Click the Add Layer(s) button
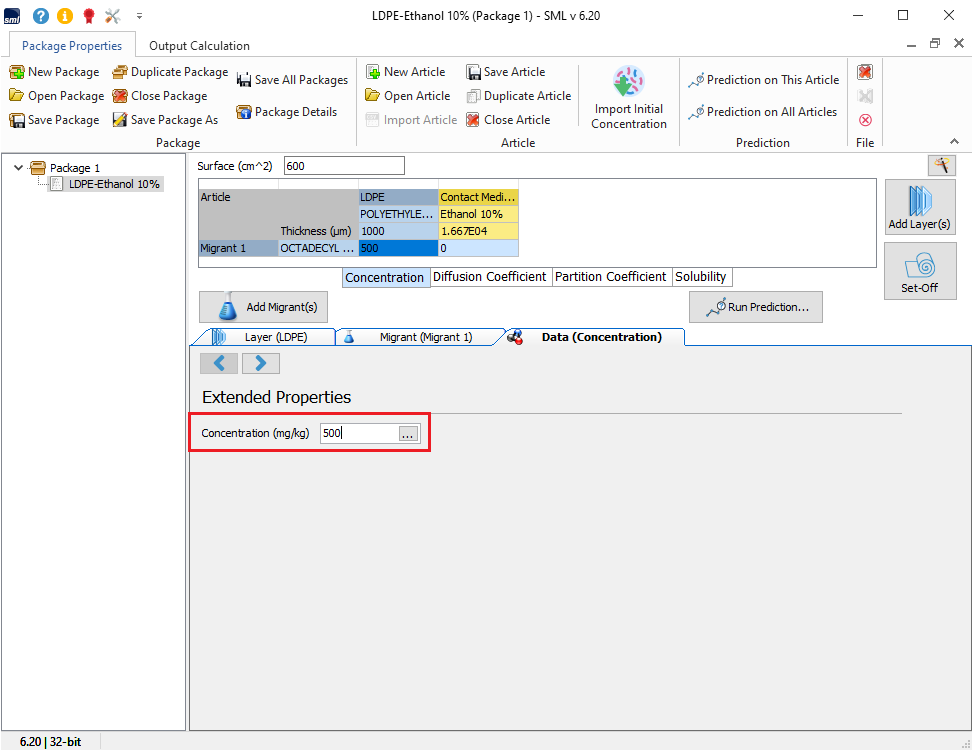Screen dimensions: 973x751 tap(919, 207)
